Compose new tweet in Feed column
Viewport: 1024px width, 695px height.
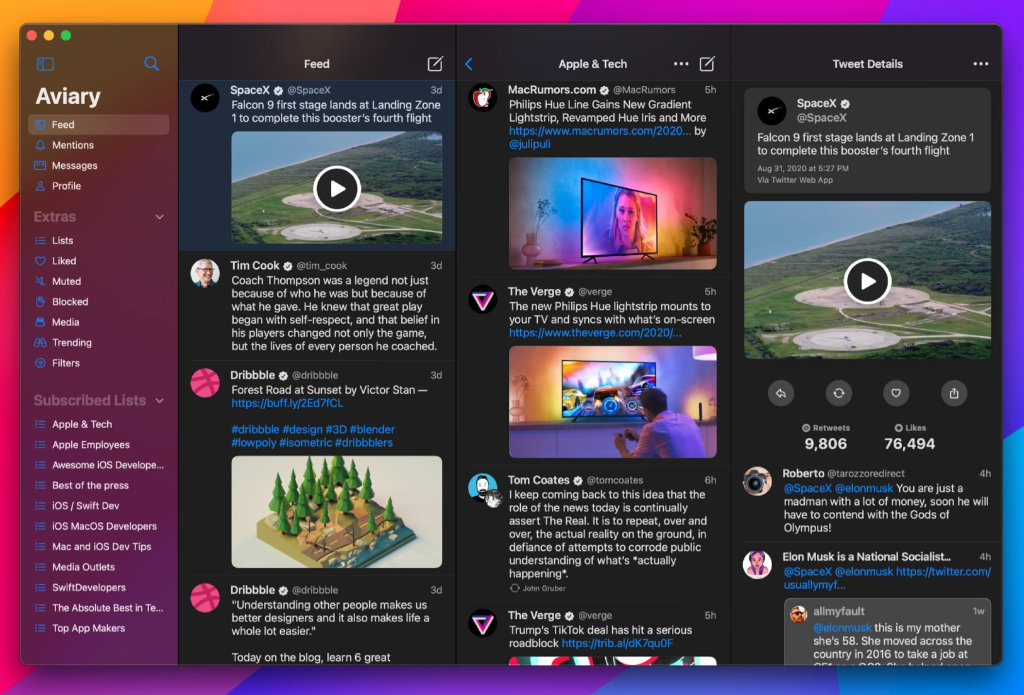point(435,63)
